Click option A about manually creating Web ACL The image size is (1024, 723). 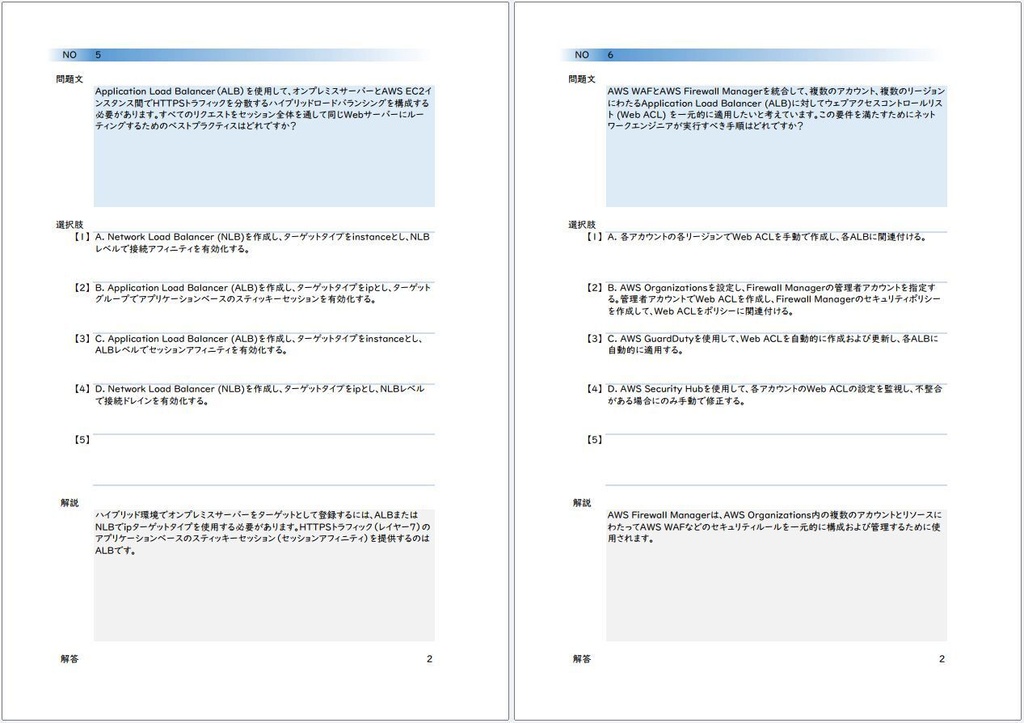[x=767, y=237]
